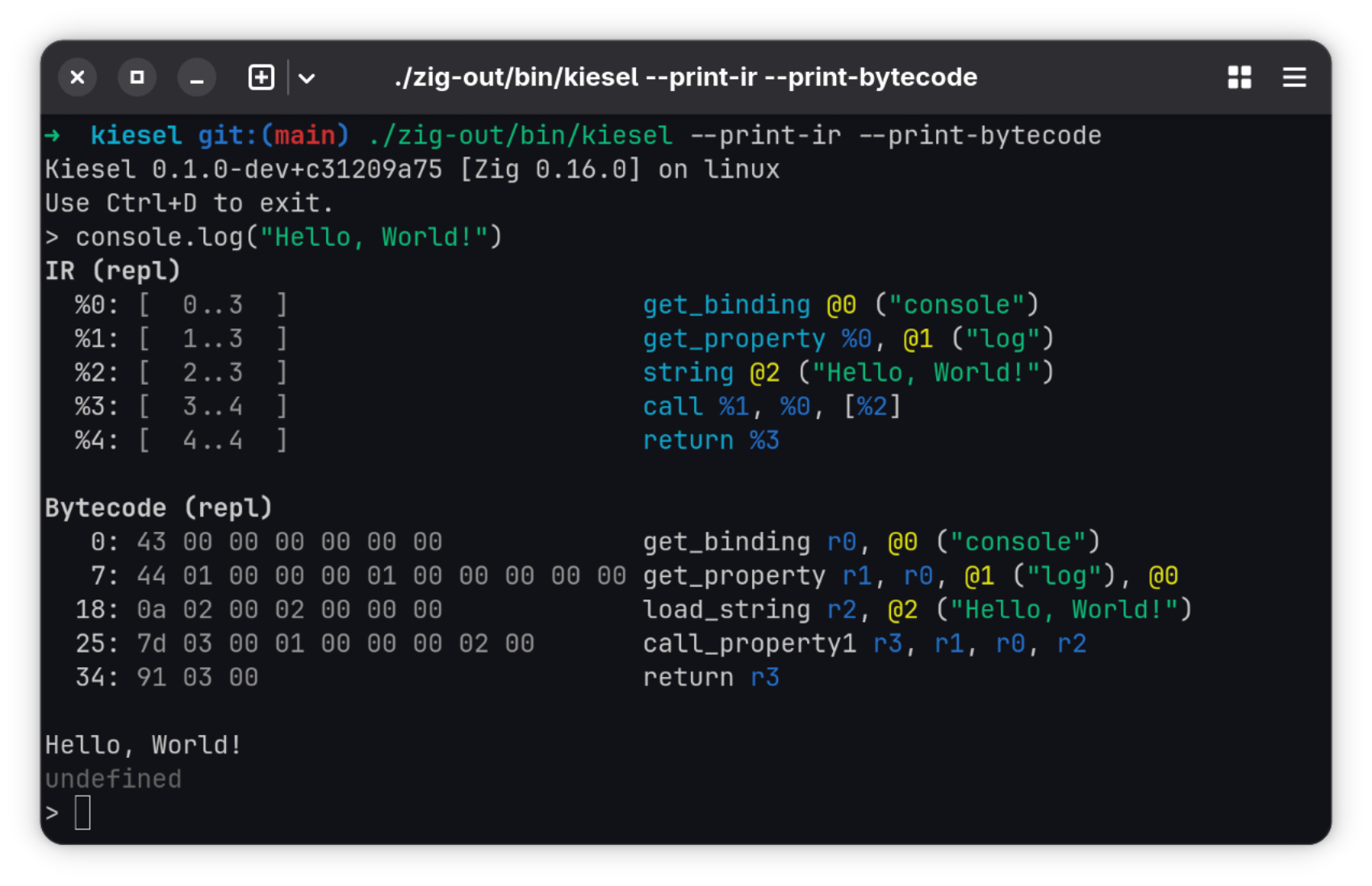Click the call_property1 bytecode line
Screen dimensions: 1372x886
864,643
